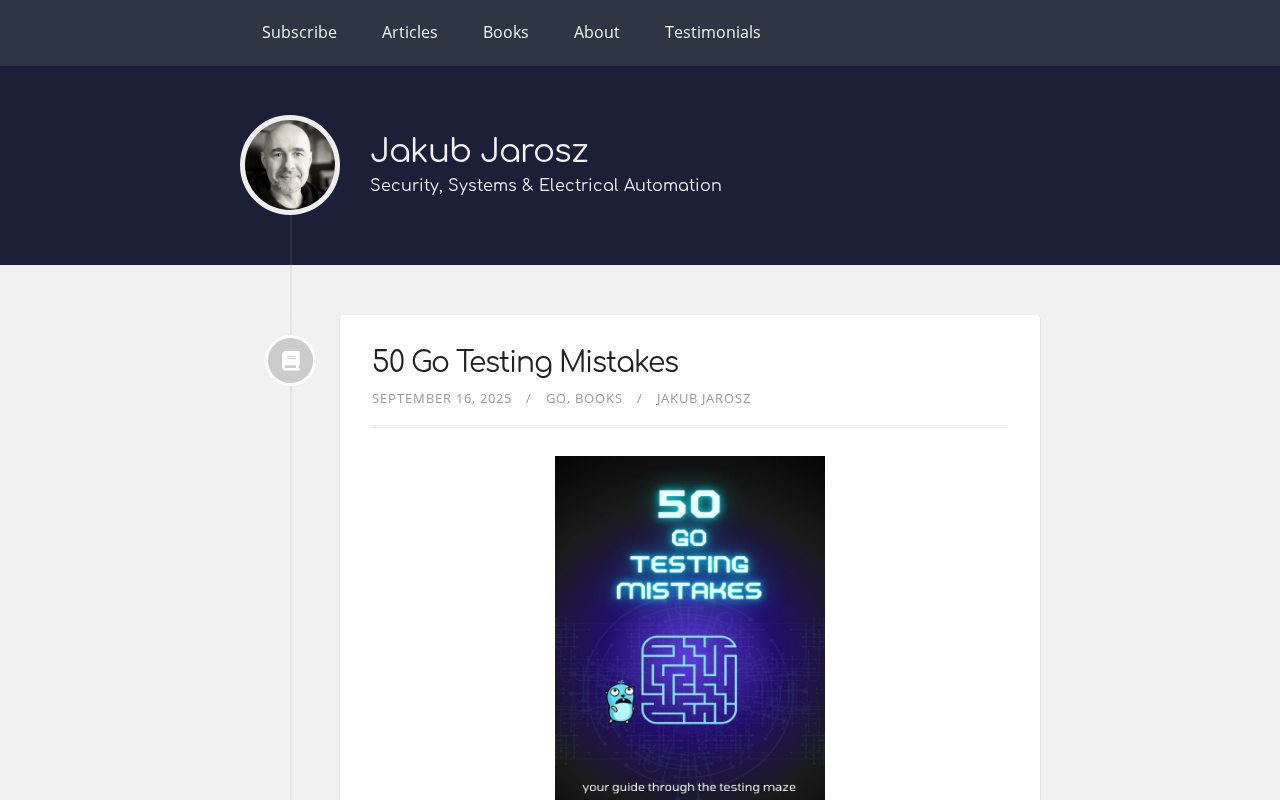Click the Jakub Jarosz site title
Viewport: 1280px width, 800px height.
coord(479,151)
